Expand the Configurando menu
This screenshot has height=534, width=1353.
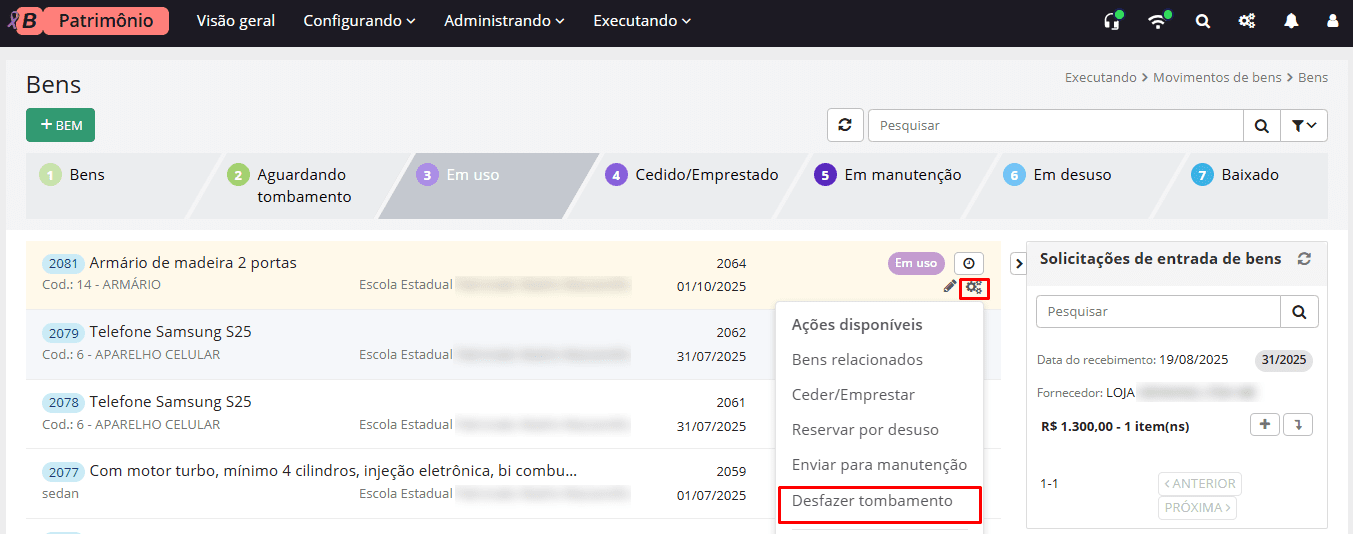[x=359, y=21]
